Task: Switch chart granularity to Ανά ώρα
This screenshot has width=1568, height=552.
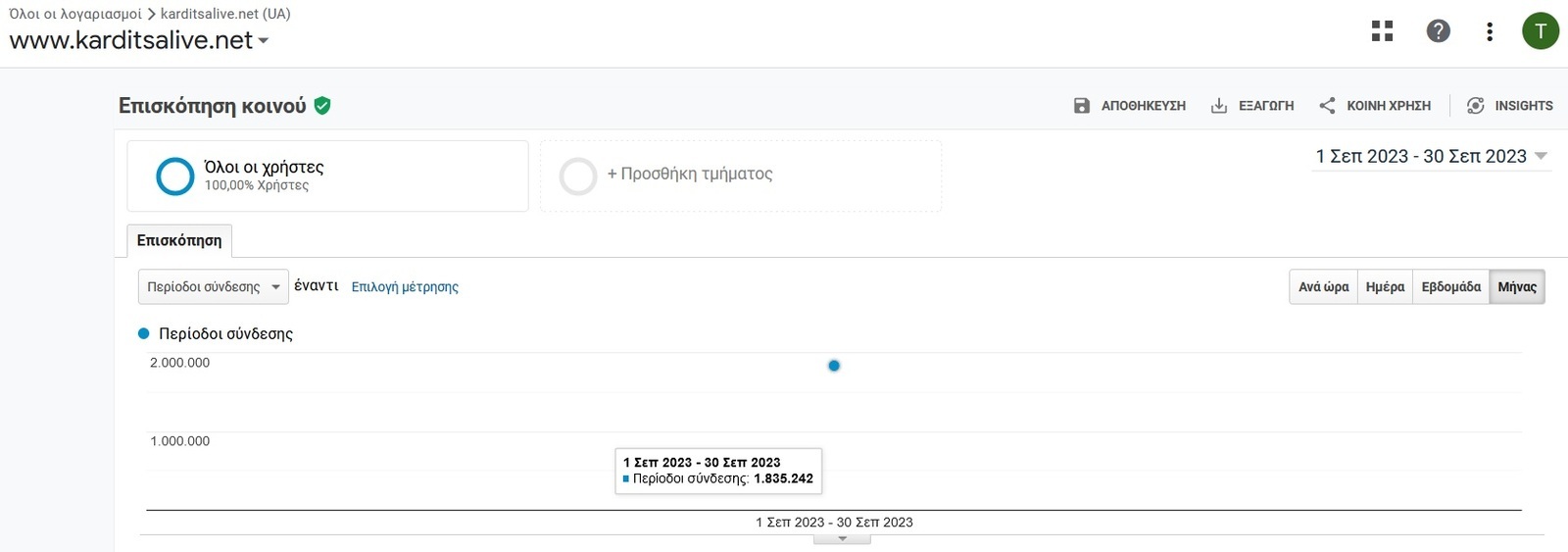Action: coord(1323,287)
